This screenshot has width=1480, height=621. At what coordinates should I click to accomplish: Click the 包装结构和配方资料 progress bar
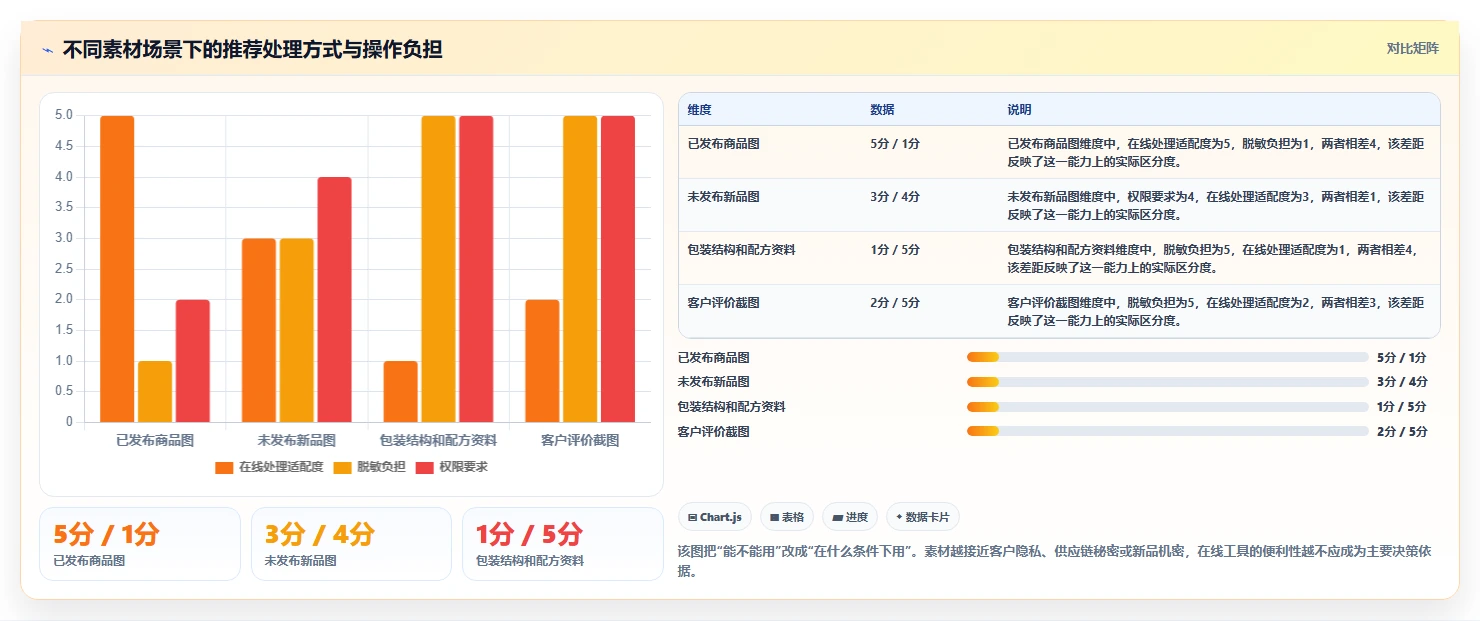click(x=1167, y=407)
